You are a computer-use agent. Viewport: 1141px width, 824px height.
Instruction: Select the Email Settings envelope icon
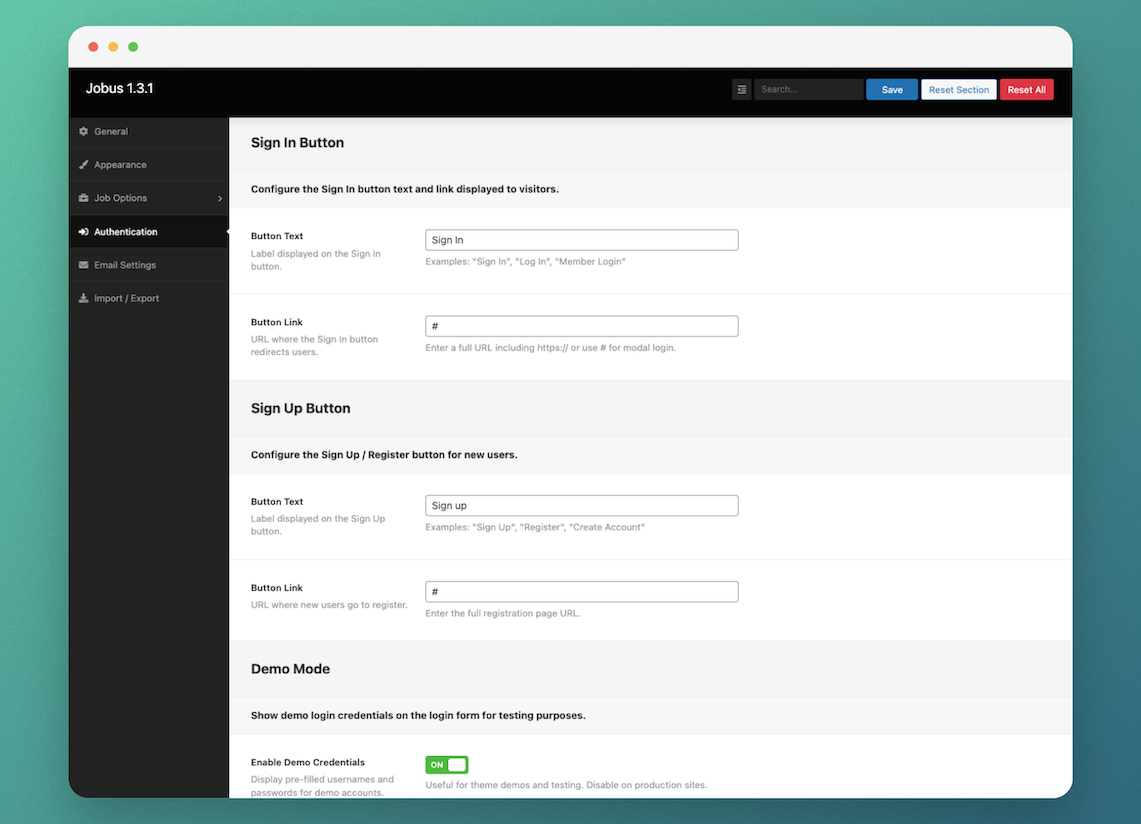pyautogui.click(x=83, y=264)
